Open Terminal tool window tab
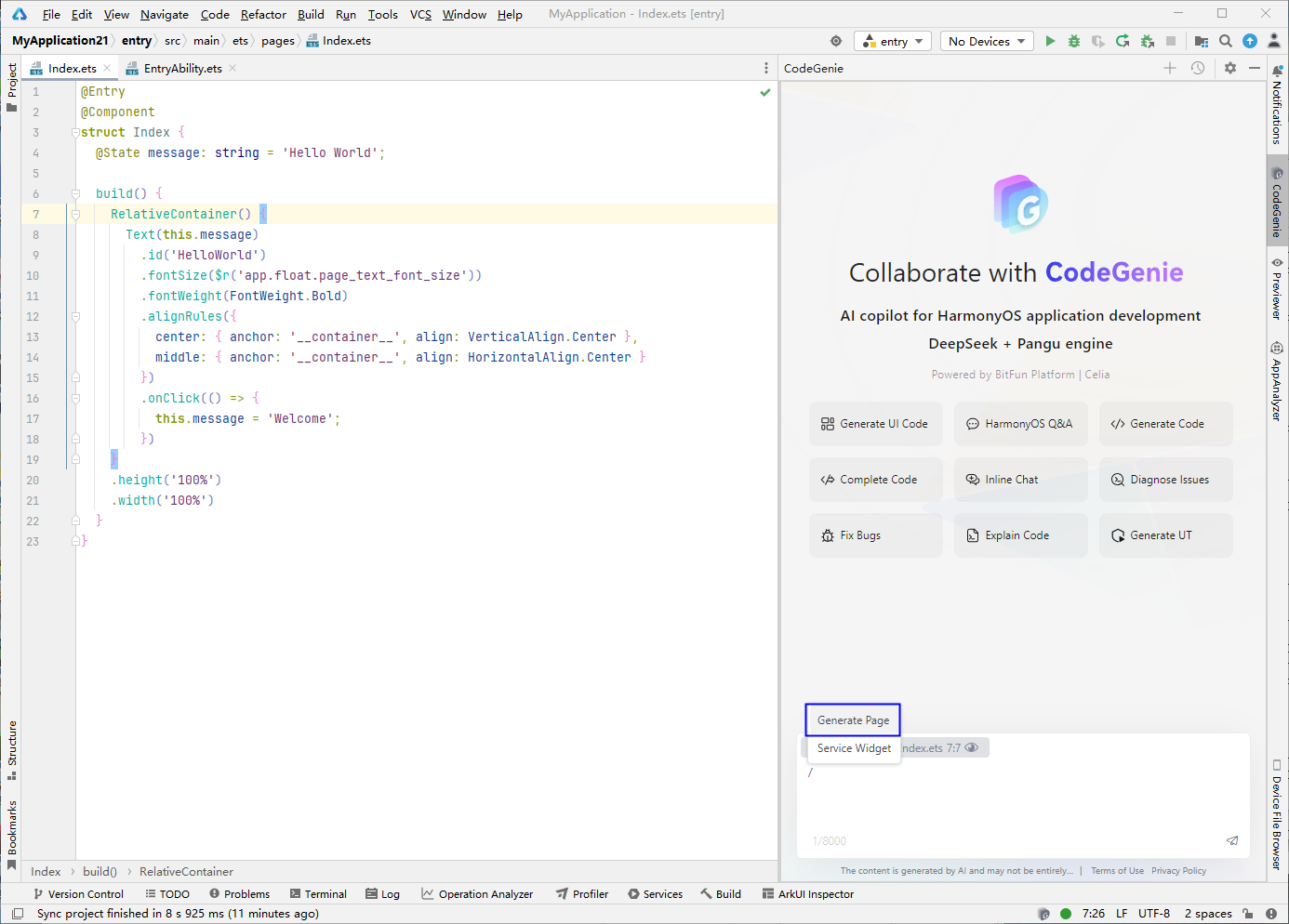 [318, 894]
